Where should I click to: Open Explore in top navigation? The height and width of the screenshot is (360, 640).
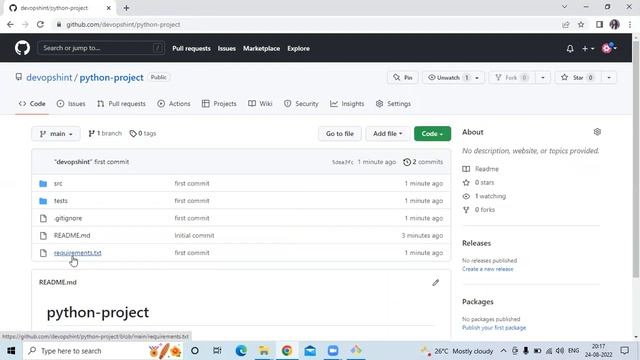point(298,49)
